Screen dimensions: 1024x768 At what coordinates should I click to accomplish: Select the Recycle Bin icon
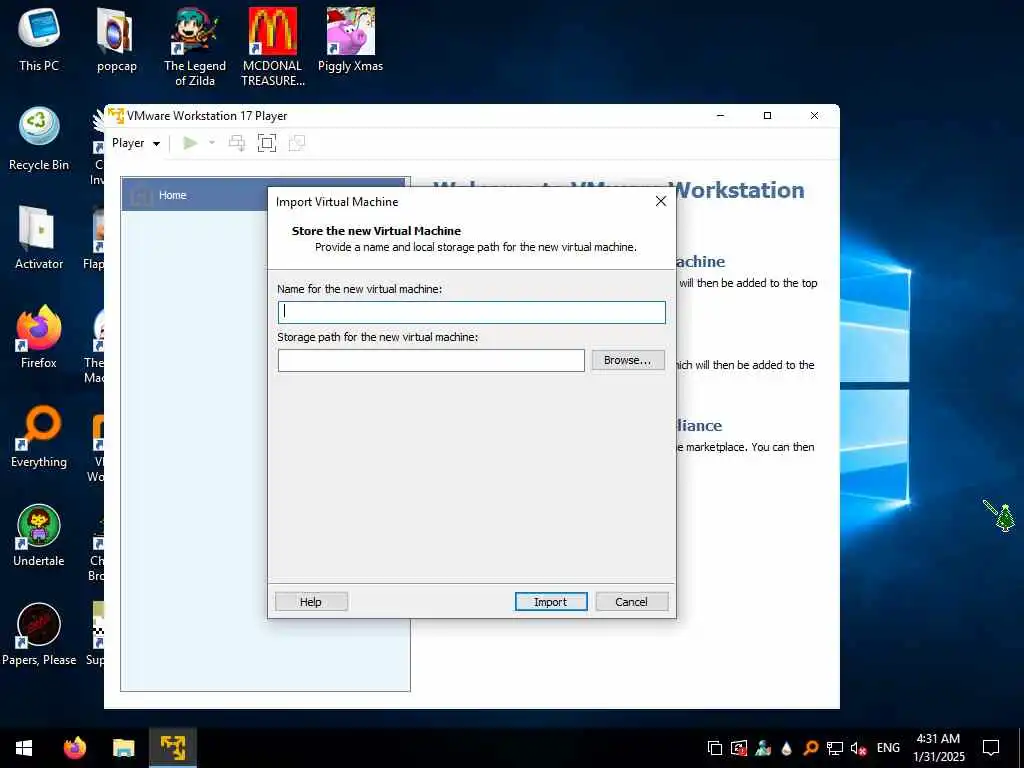39,138
